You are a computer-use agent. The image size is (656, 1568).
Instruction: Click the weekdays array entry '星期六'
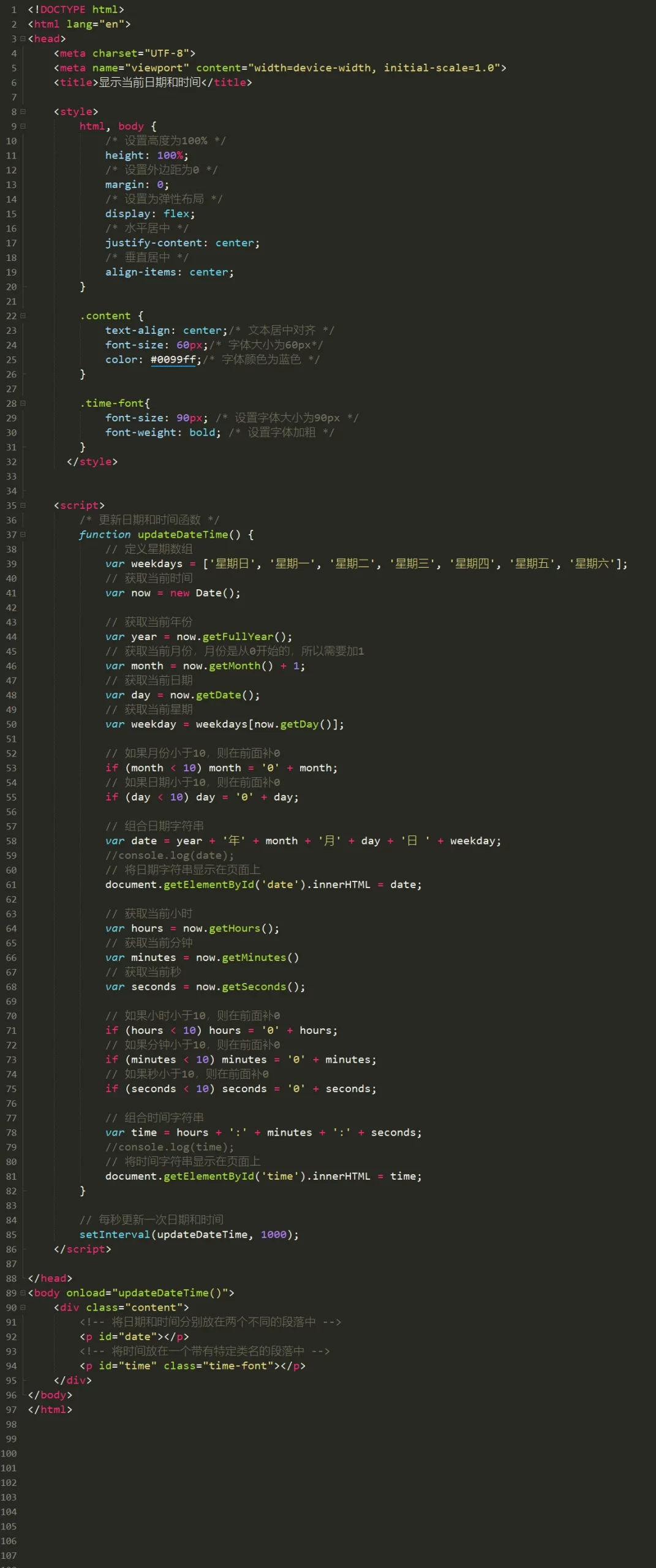point(592,563)
